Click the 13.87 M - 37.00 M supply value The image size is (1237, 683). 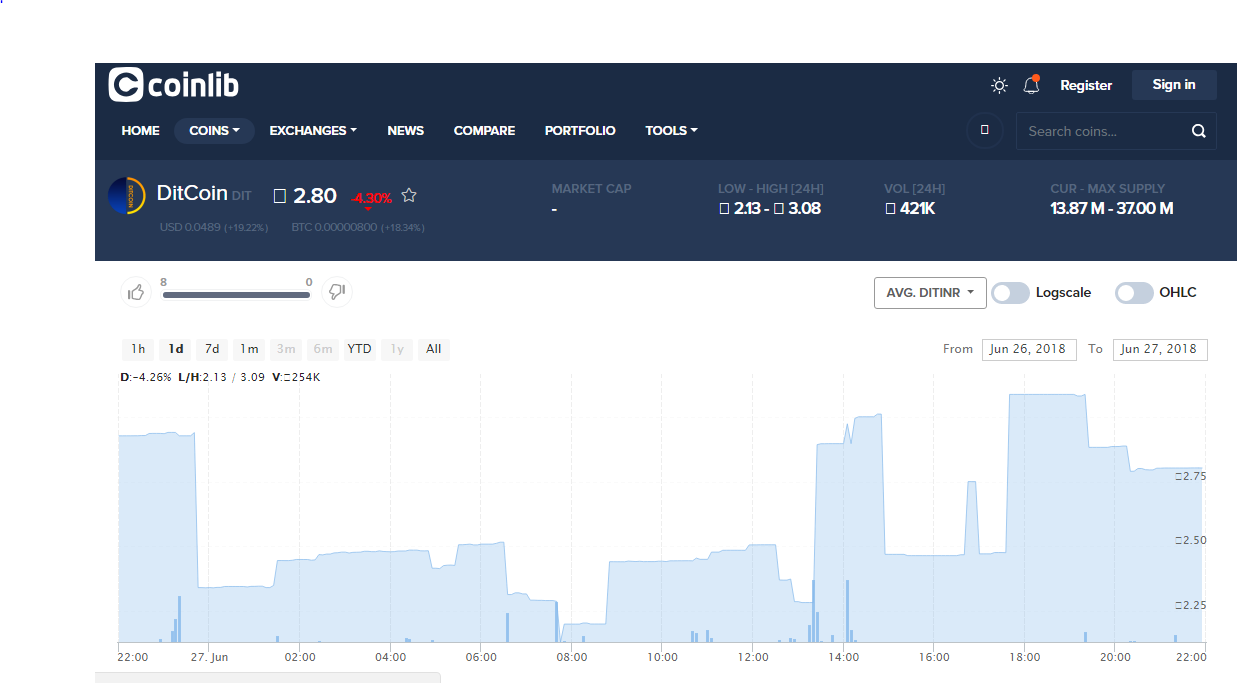pyautogui.click(x=1112, y=209)
